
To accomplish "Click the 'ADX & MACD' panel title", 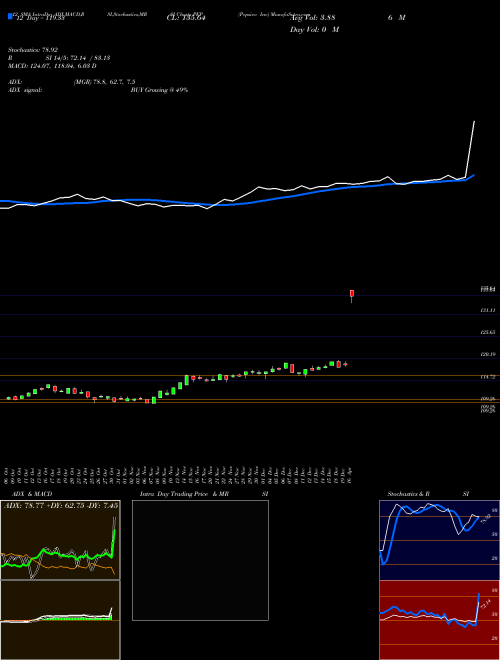I will (32, 494).
